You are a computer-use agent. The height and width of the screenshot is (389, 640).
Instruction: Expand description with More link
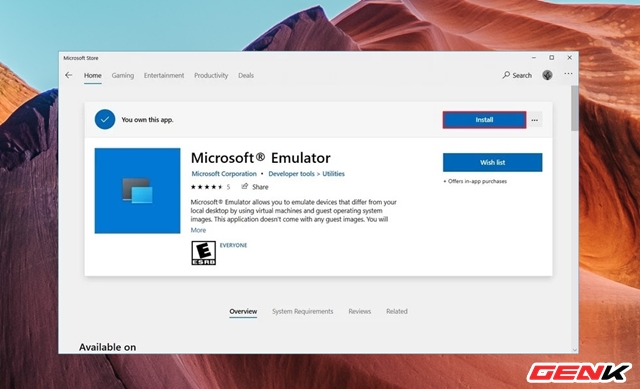(198, 230)
